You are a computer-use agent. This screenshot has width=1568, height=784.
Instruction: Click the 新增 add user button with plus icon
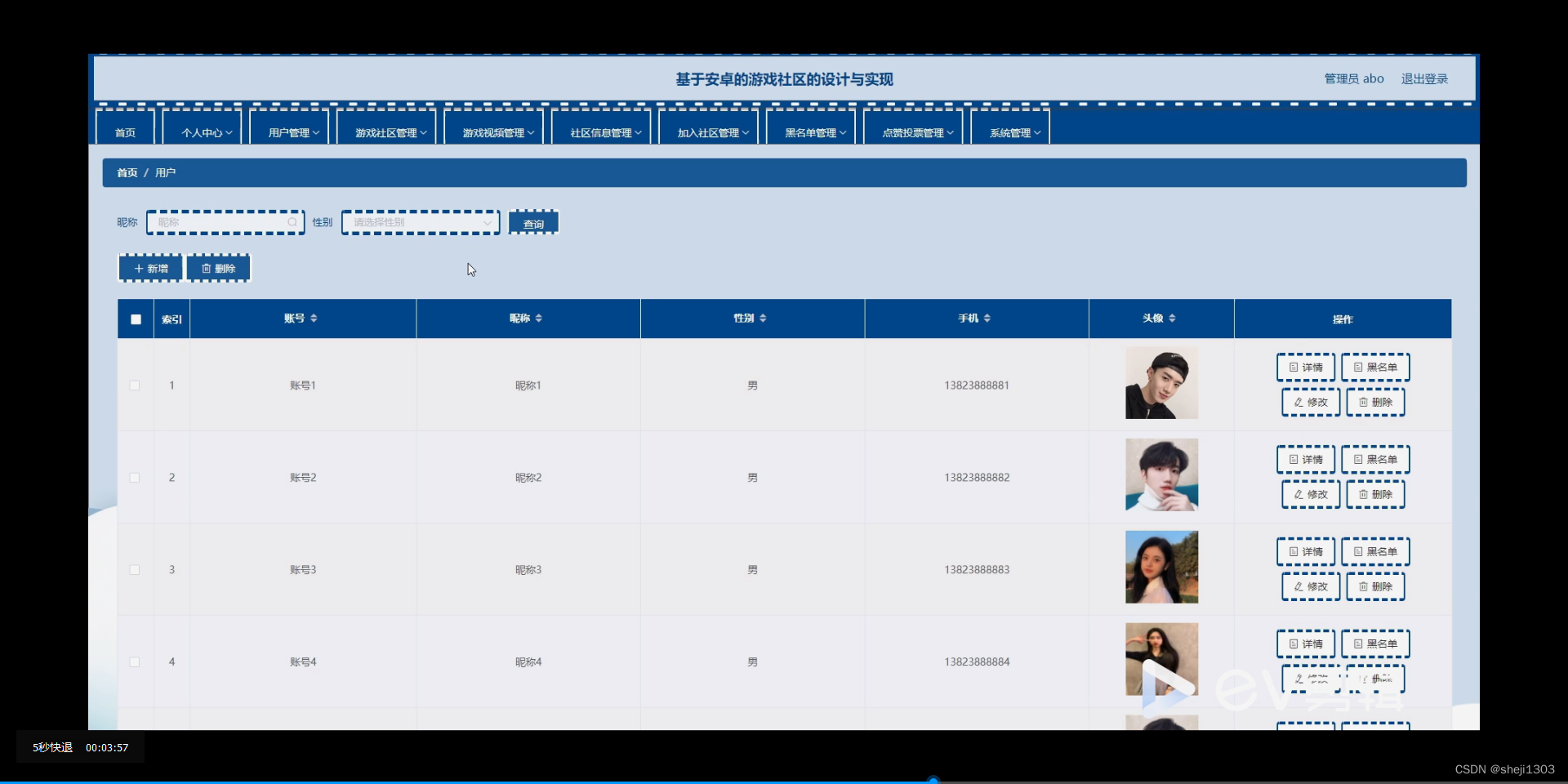[x=149, y=268]
